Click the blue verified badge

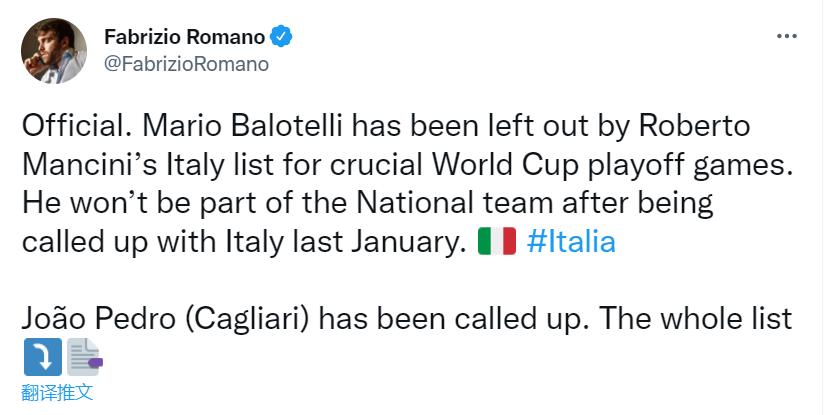pos(283,38)
